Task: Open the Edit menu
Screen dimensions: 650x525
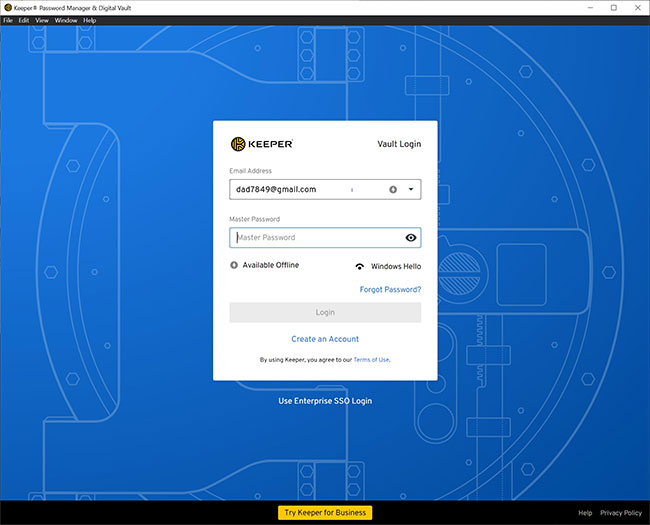Action: point(24,20)
